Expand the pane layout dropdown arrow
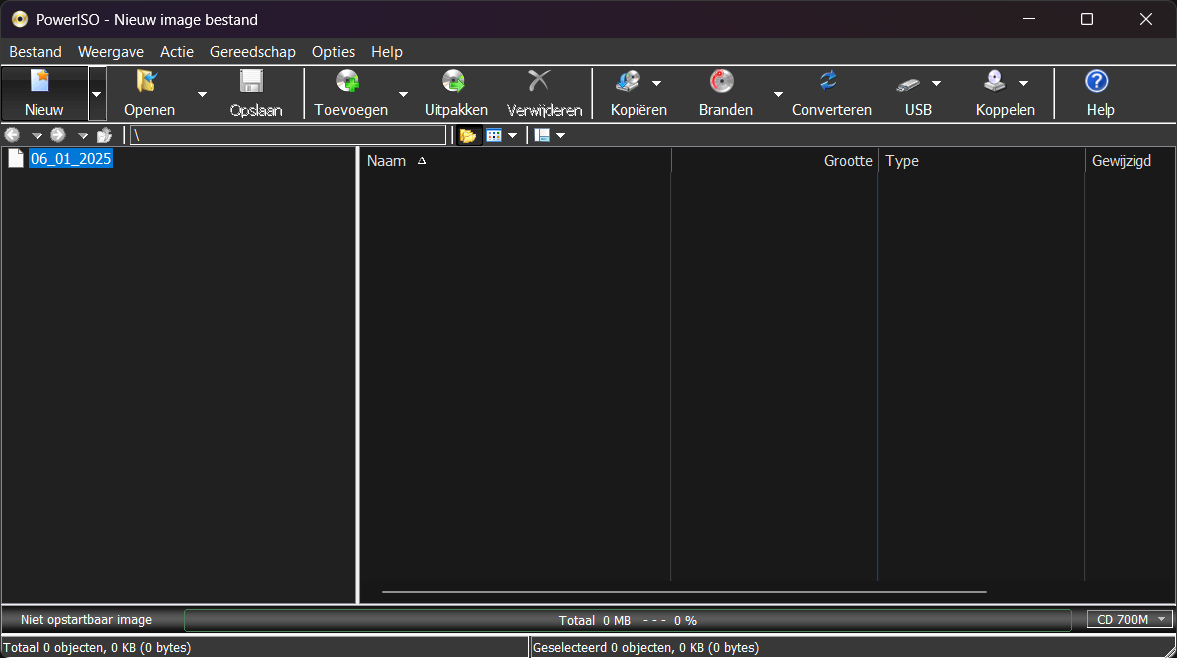1177x658 pixels. point(560,136)
